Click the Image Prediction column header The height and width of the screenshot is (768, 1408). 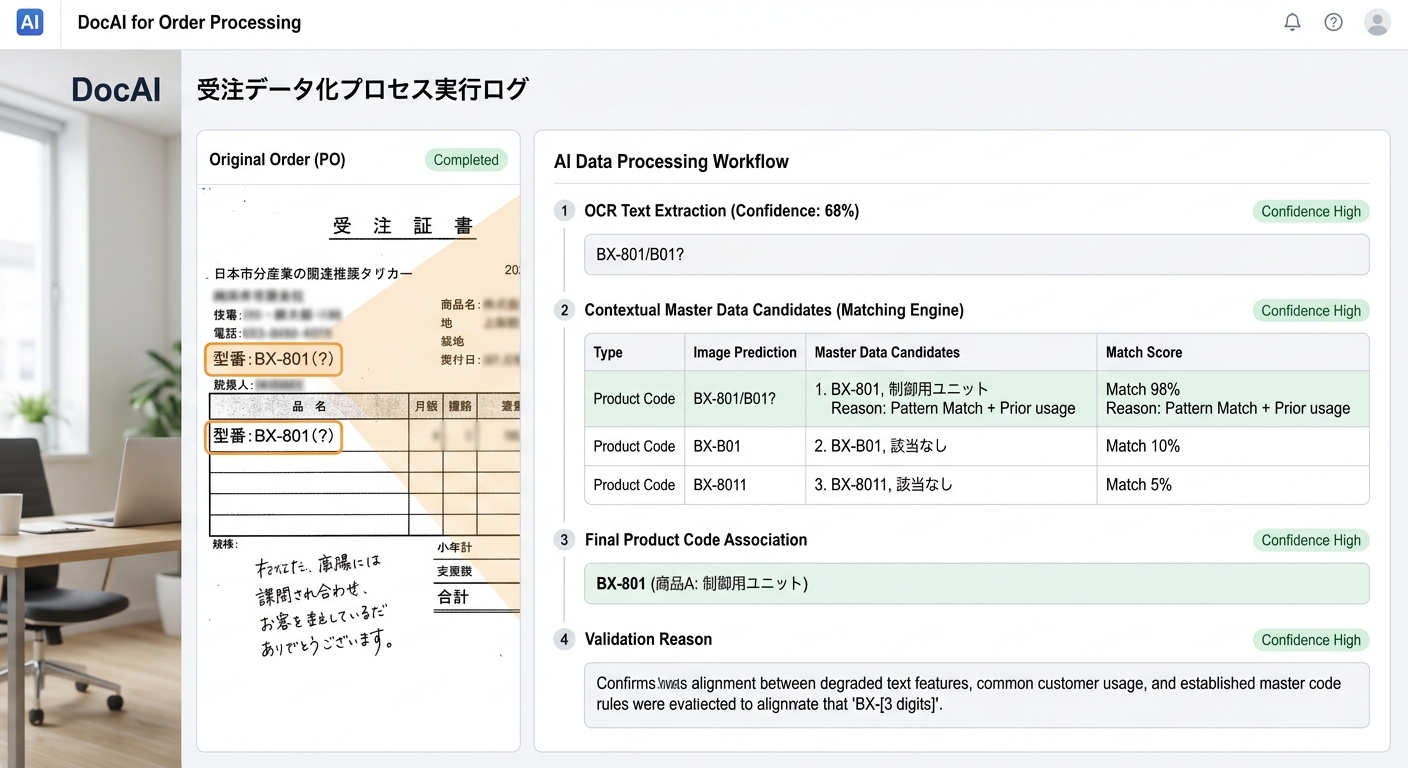point(745,352)
